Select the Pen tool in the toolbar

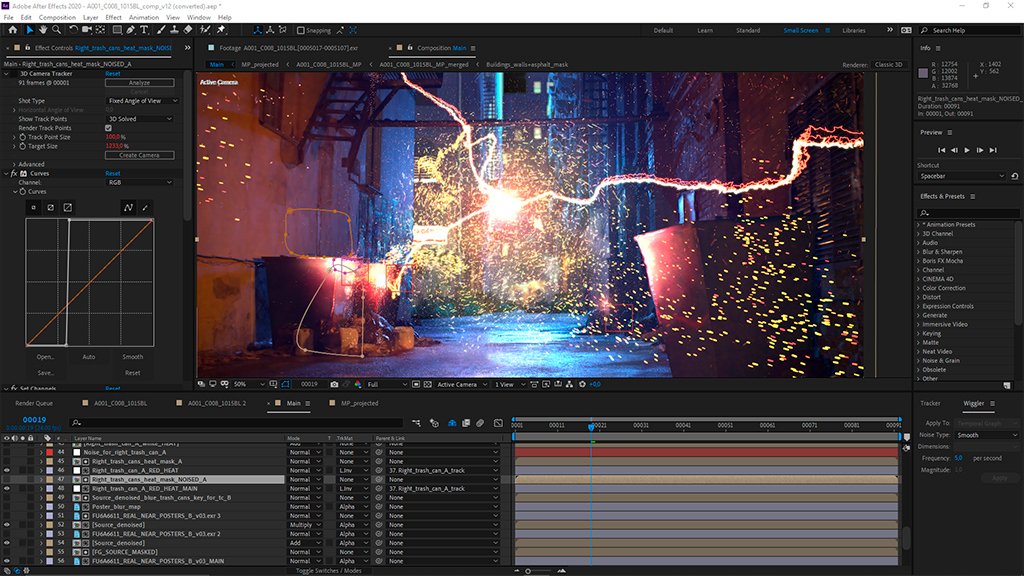pyautogui.click(x=131, y=30)
